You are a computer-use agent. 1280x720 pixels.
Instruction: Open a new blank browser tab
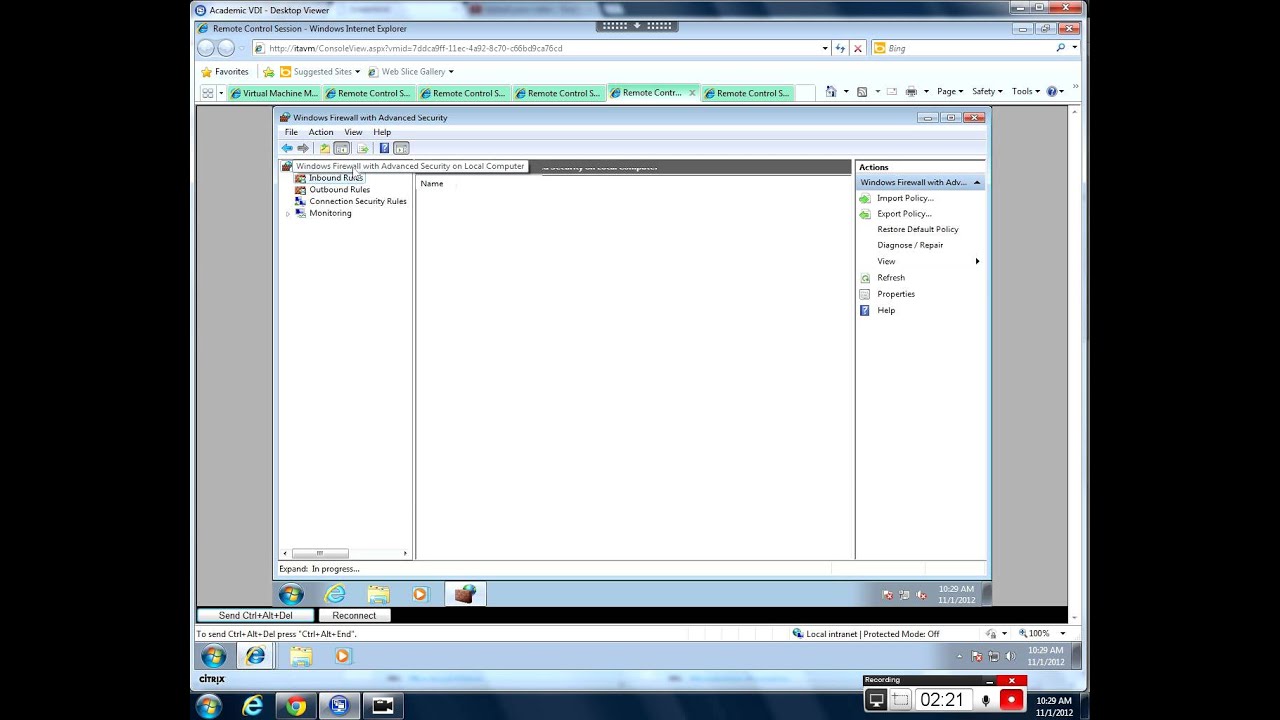(805, 93)
